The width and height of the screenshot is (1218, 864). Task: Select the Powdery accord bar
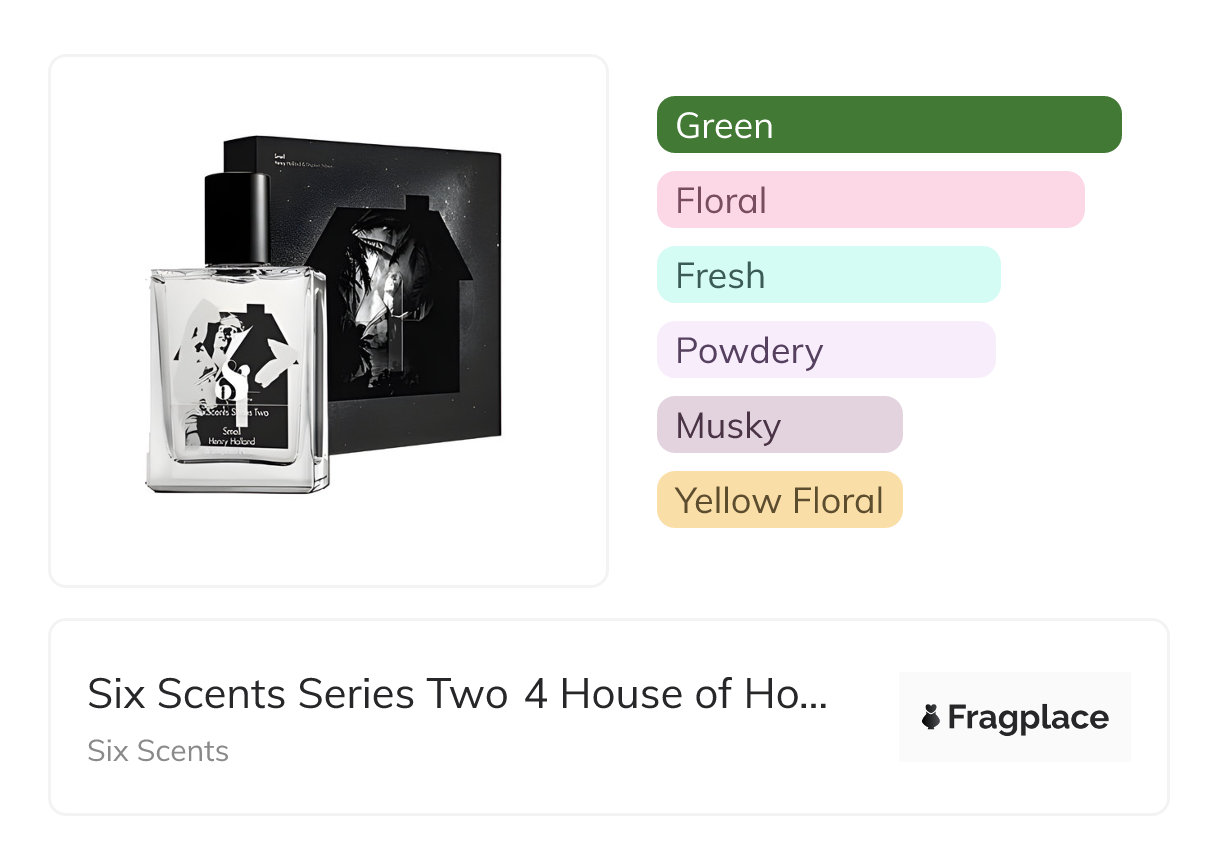pyautogui.click(x=826, y=350)
